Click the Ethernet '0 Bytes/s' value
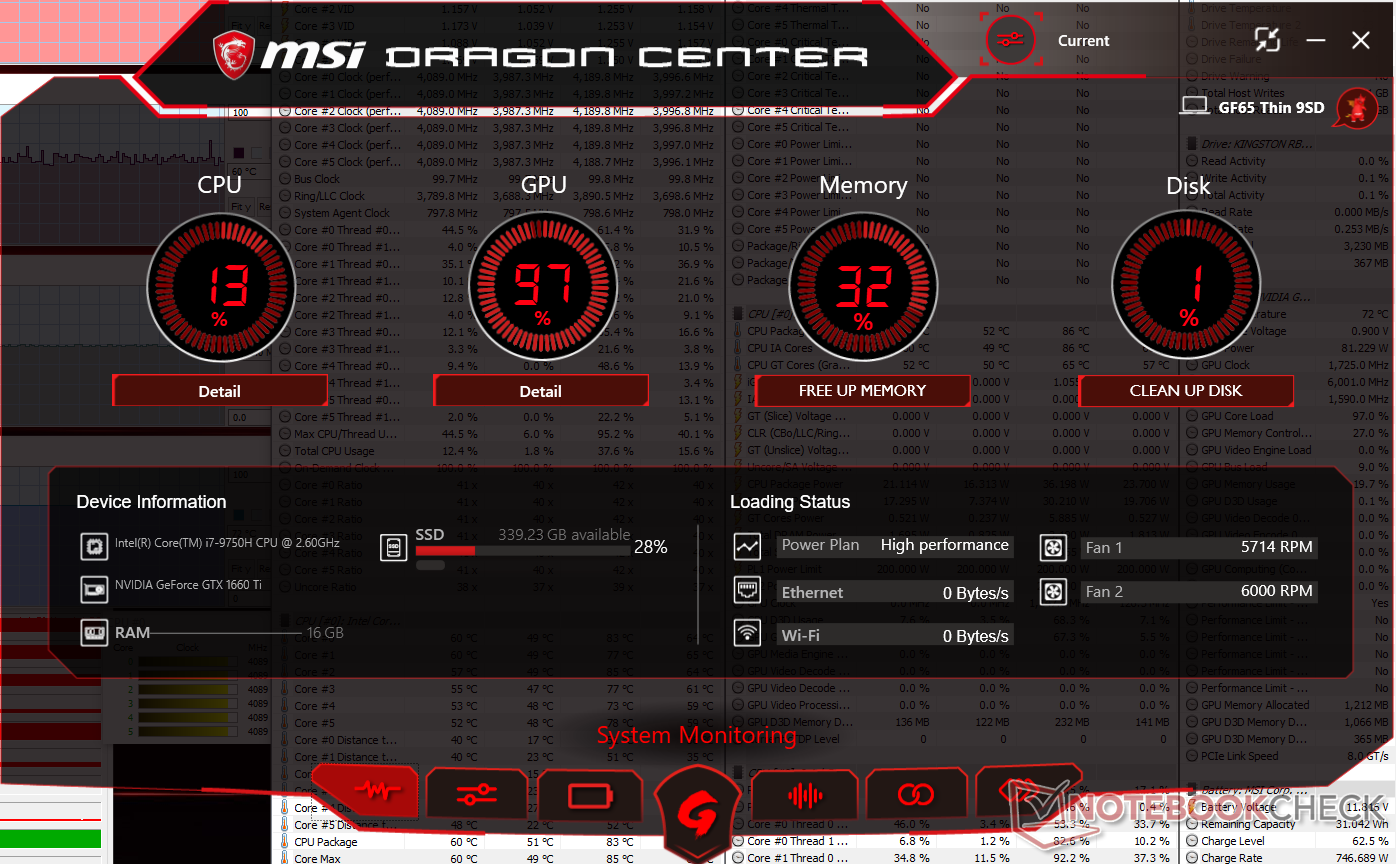 click(976, 593)
